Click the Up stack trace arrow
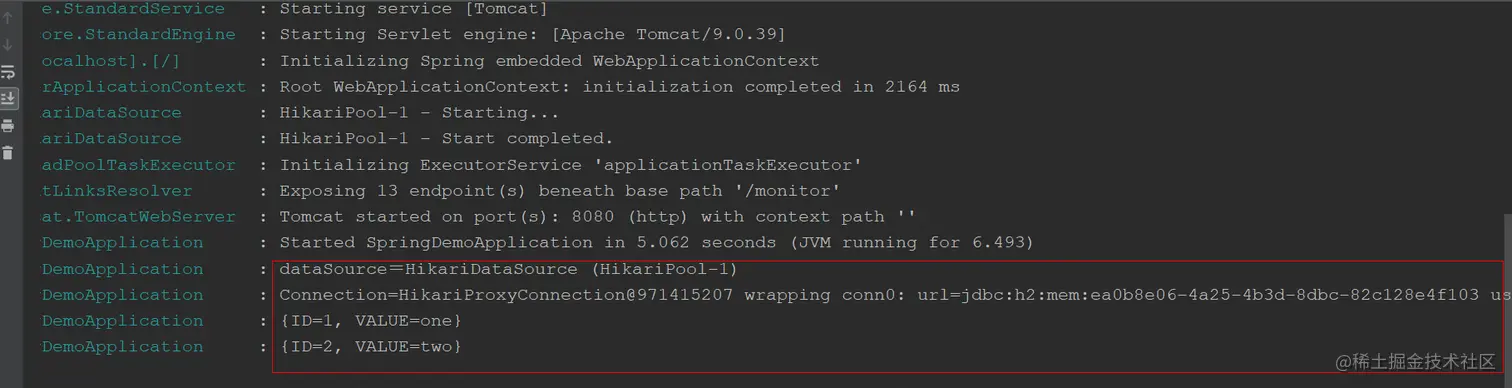The width and height of the screenshot is (1512, 388). (8, 18)
